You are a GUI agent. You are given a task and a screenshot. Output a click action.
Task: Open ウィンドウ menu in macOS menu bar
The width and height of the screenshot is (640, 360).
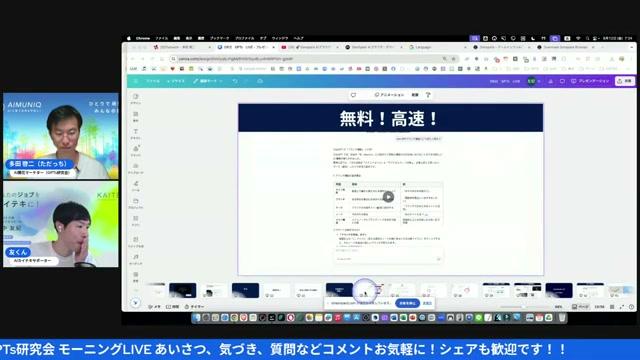[280, 38]
